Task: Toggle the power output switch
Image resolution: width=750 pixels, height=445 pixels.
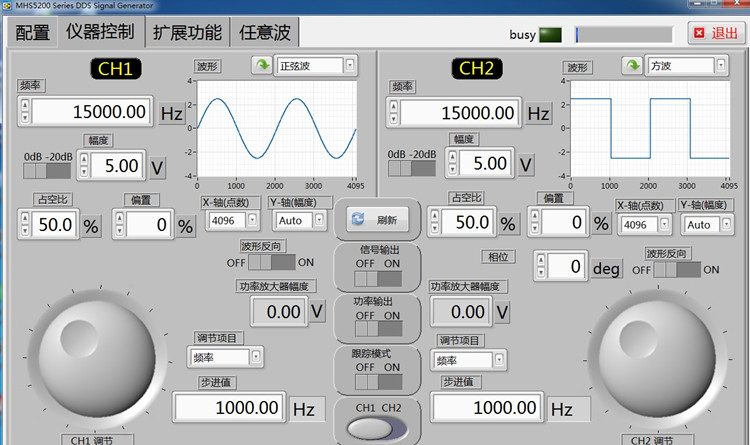Action: pyautogui.click(x=377, y=329)
